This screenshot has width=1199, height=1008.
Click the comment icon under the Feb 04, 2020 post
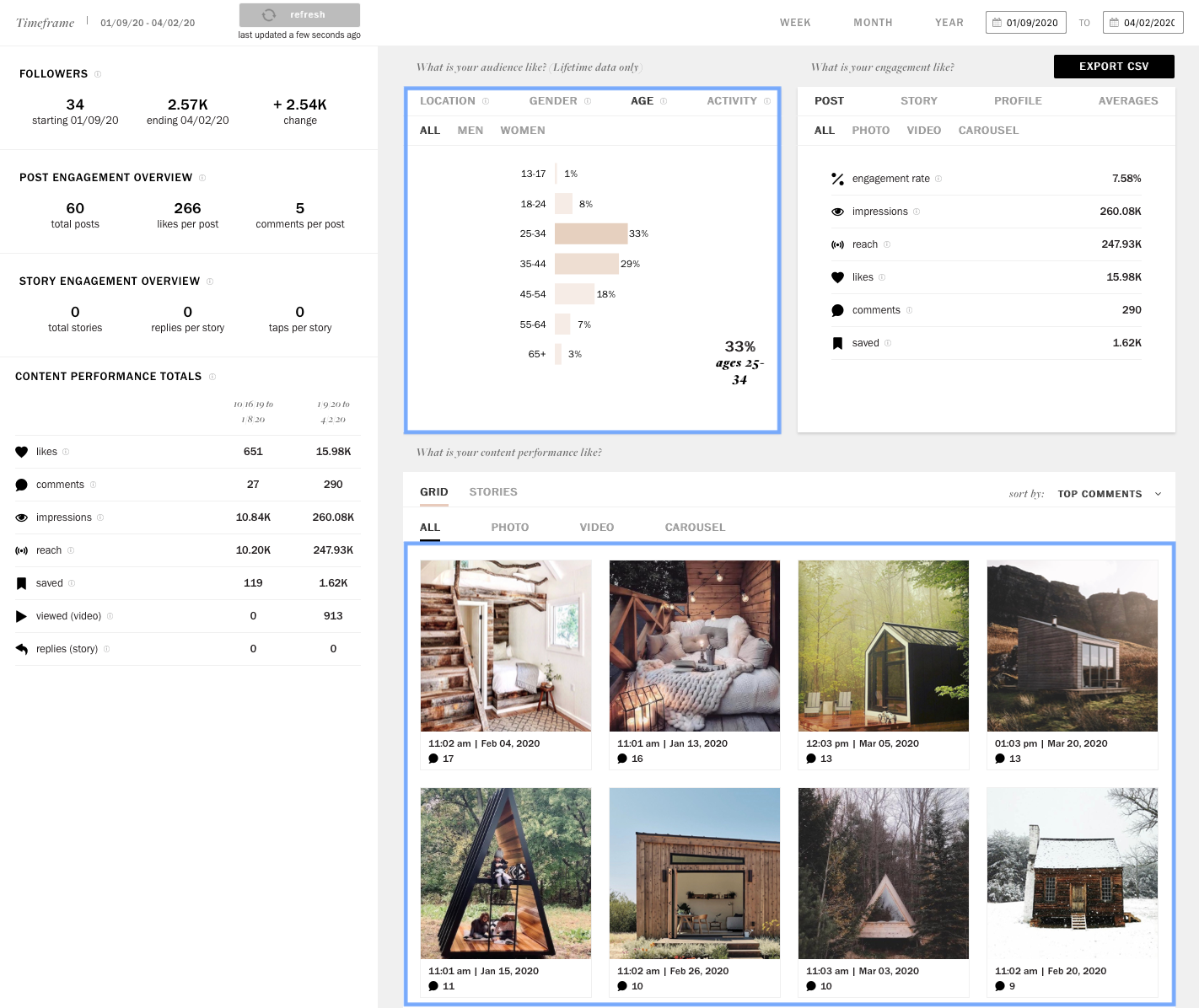(x=433, y=759)
